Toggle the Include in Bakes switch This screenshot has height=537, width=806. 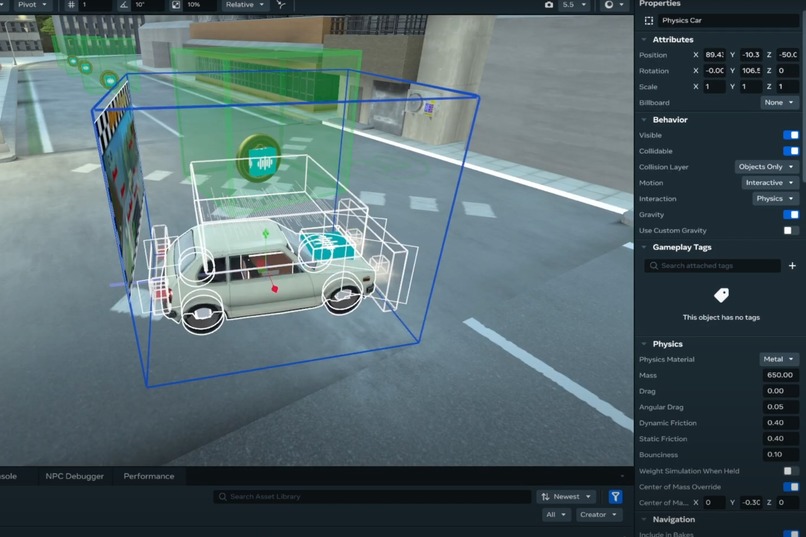click(791, 534)
